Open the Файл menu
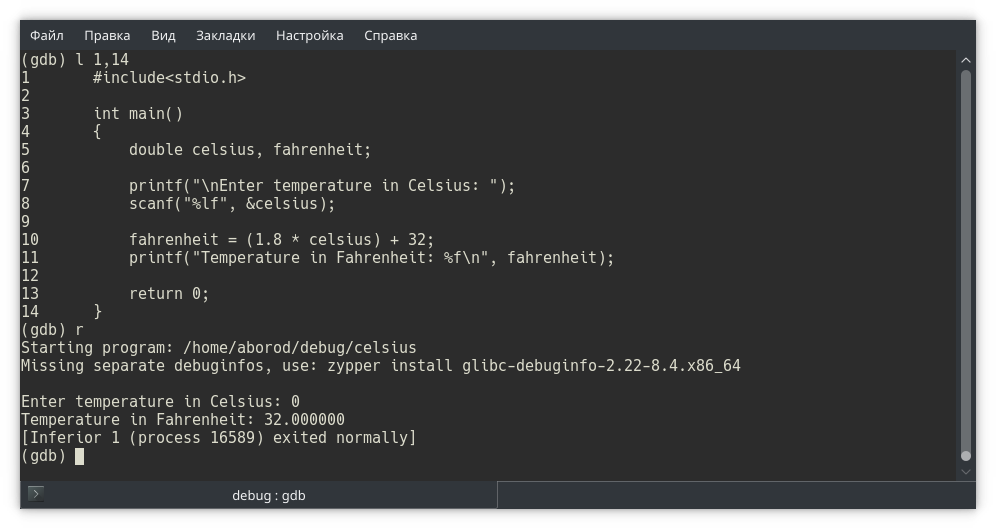The image size is (996, 529). tap(47, 35)
